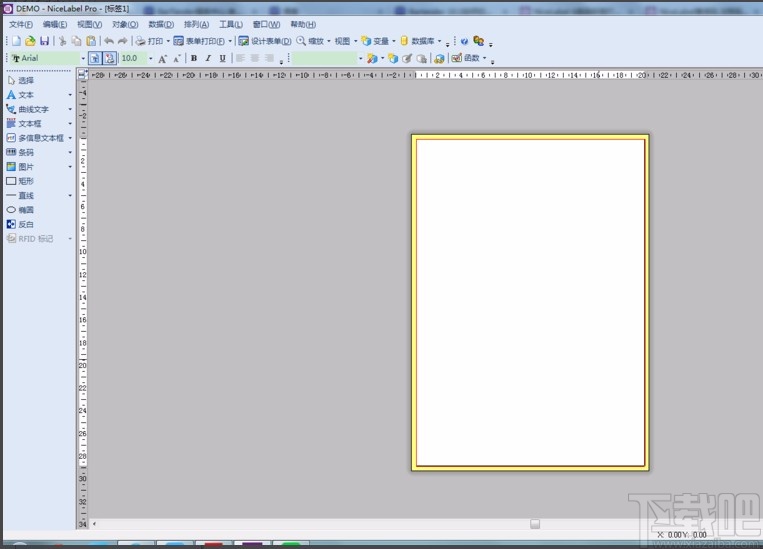Expand the 条码 barcode tool arrow
Screen dimensions: 763x549
pos(70,152)
